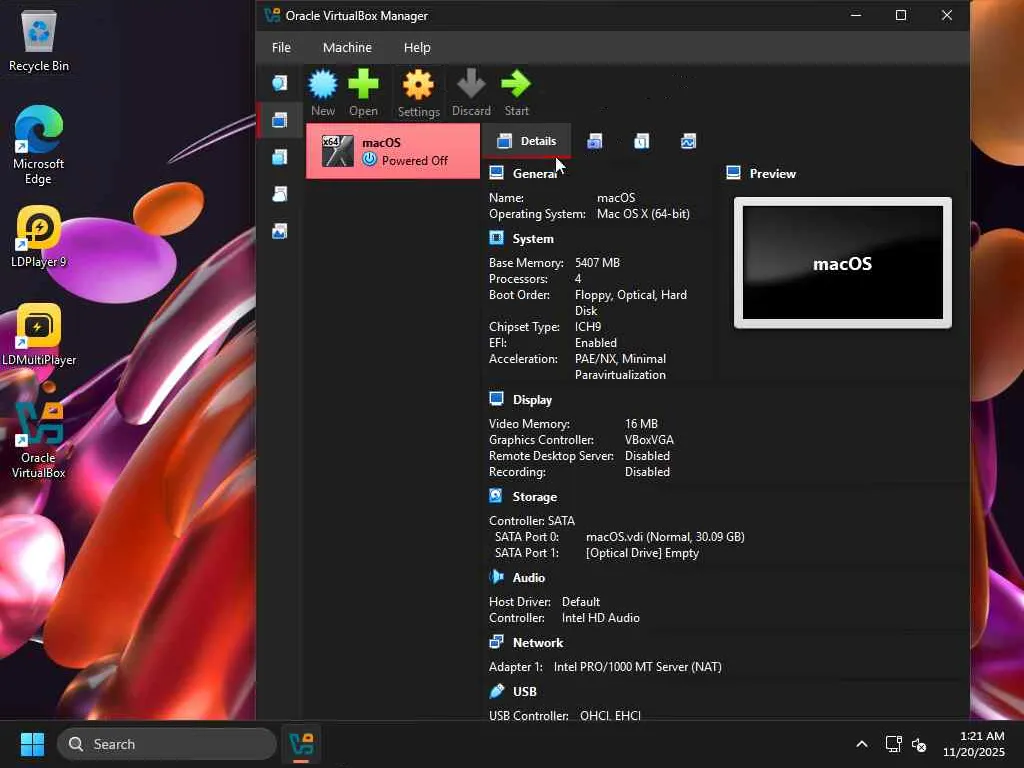Screen dimensions: 1024x768
Task: Click VirtualBox icon in taskbar
Action: coord(301,744)
